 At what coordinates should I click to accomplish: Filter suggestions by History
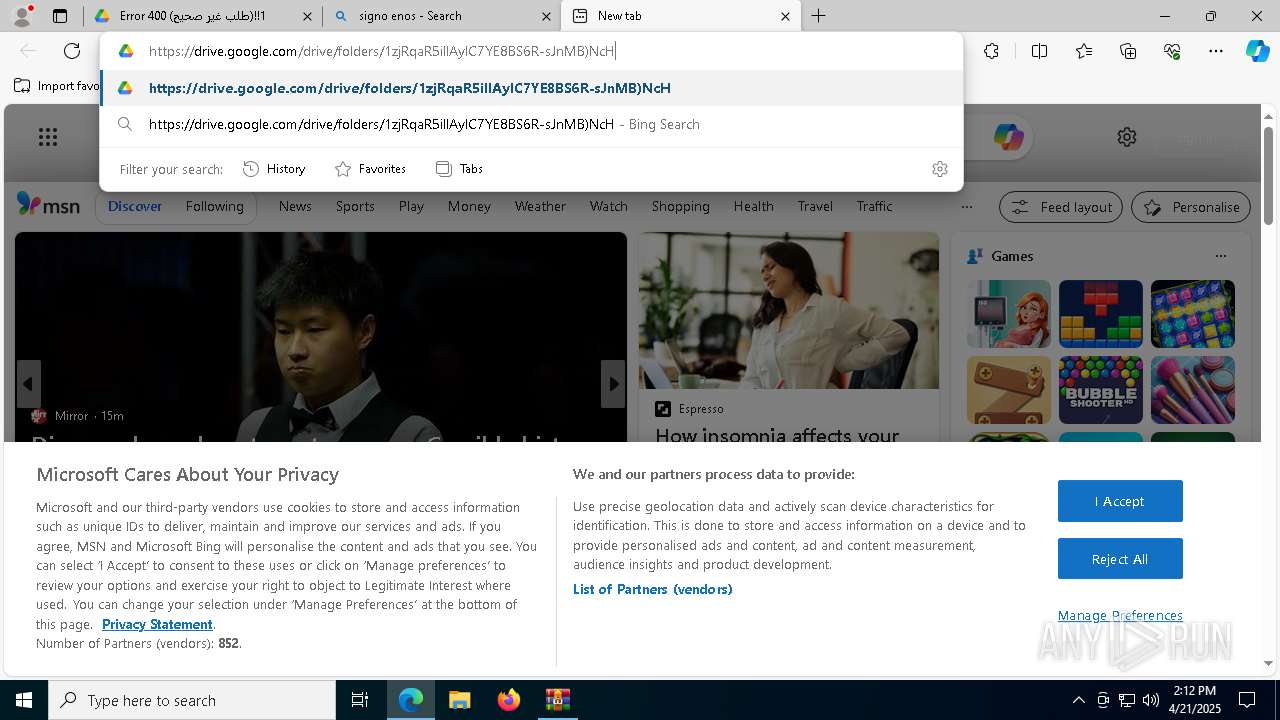274,169
